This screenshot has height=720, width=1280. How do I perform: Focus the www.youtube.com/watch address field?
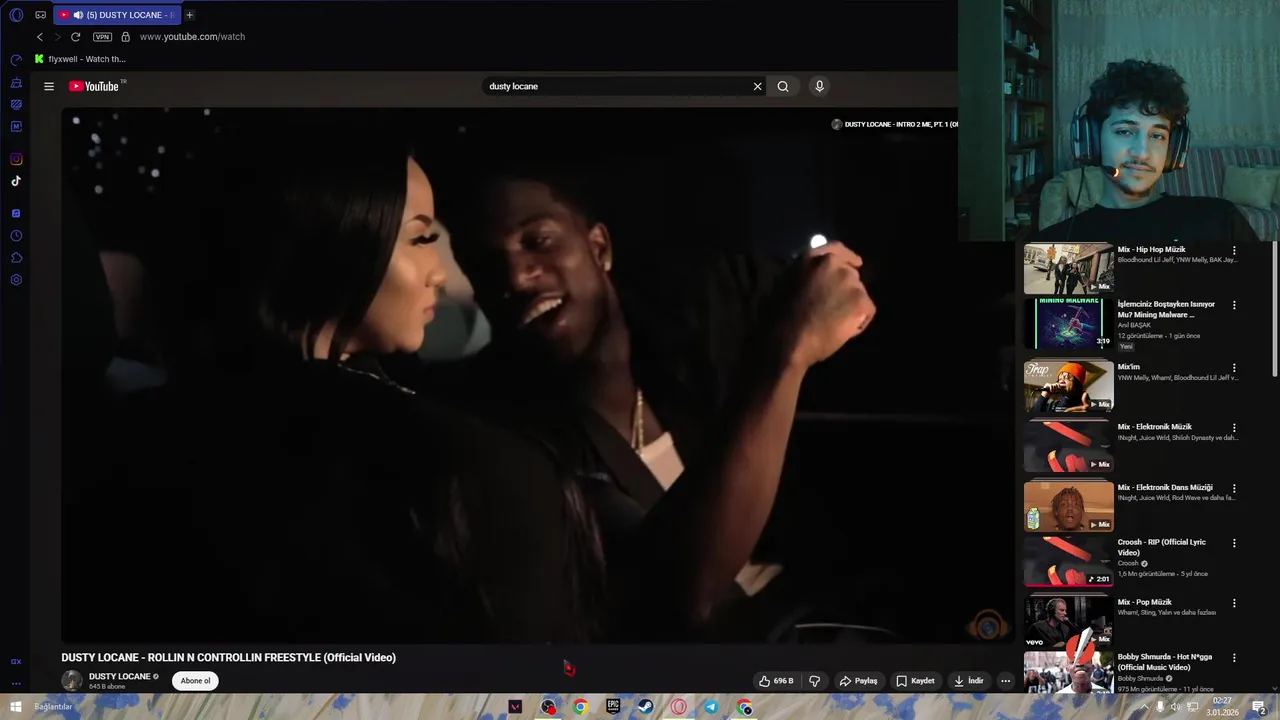click(x=192, y=37)
